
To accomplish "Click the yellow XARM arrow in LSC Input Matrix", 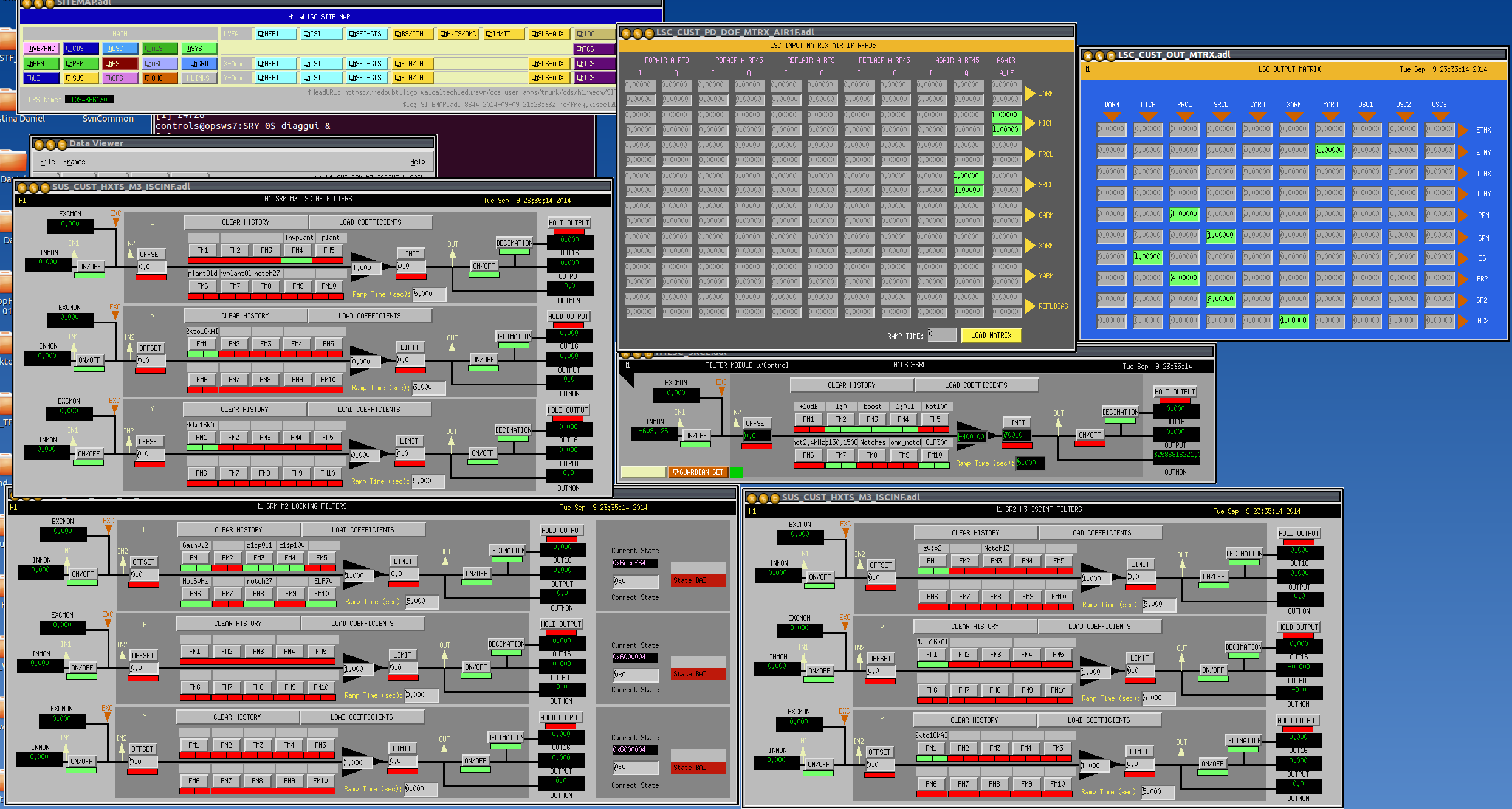I will [x=1030, y=245].
